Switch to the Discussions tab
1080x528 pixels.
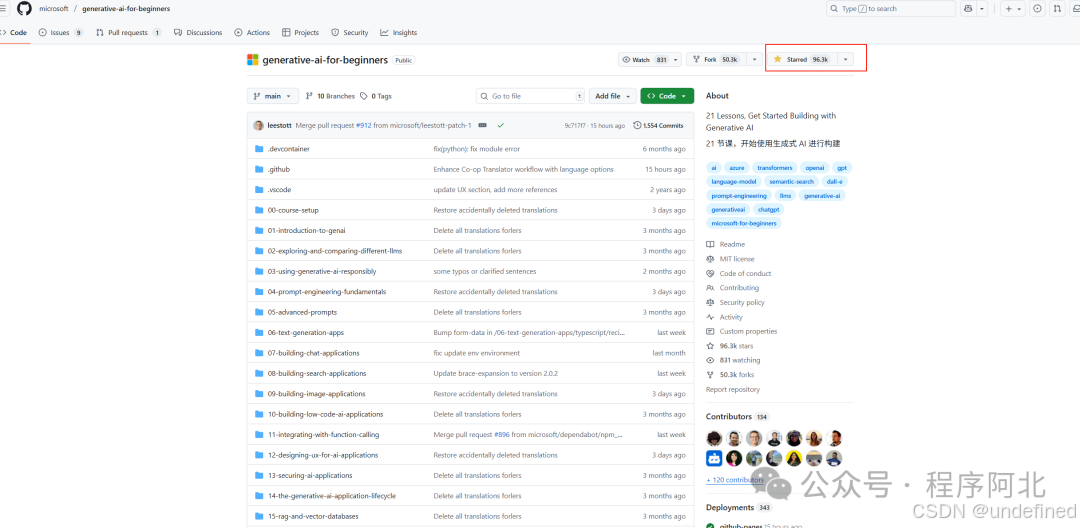tap(198, 32)
